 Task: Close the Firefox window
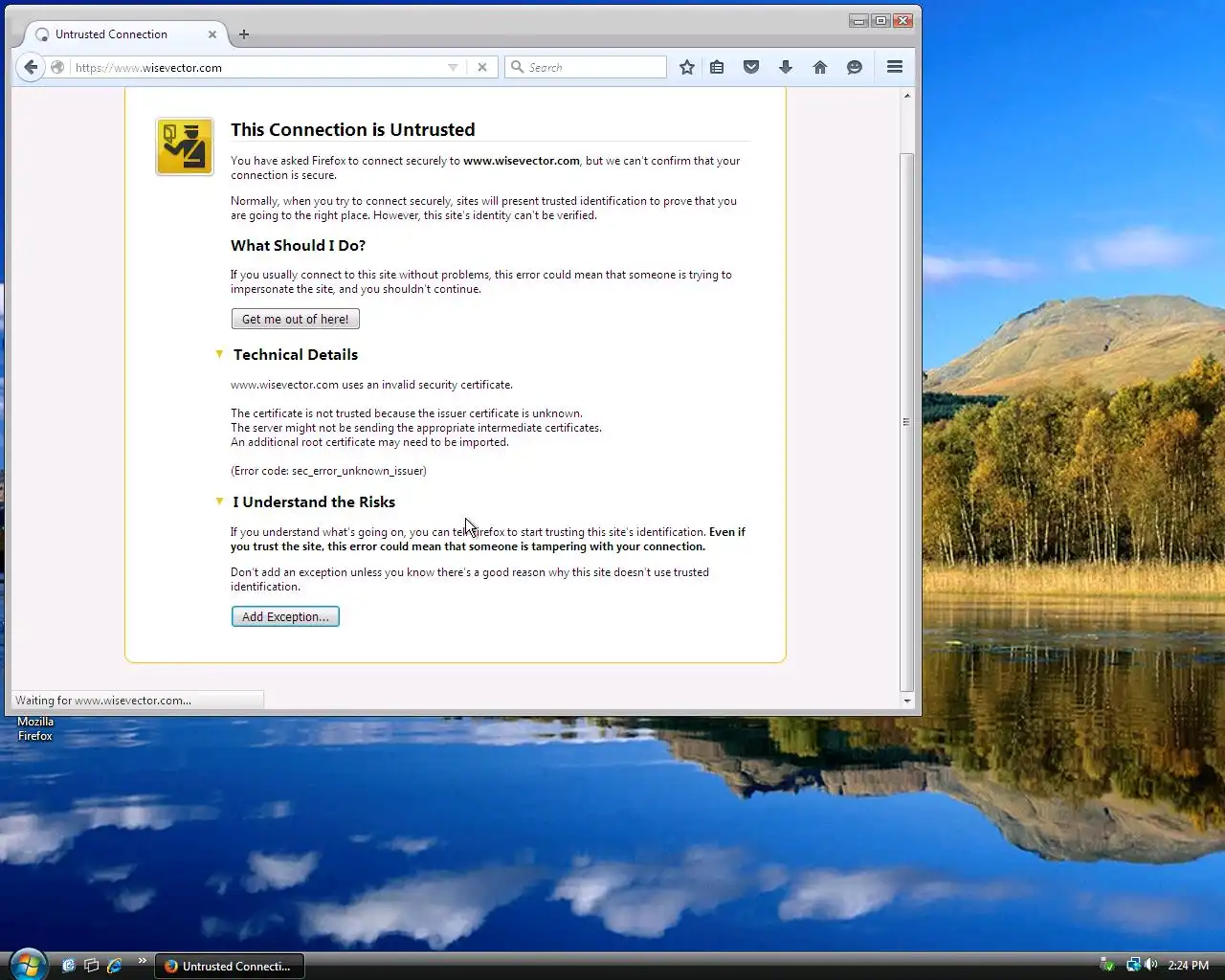(x=903, y=20)
